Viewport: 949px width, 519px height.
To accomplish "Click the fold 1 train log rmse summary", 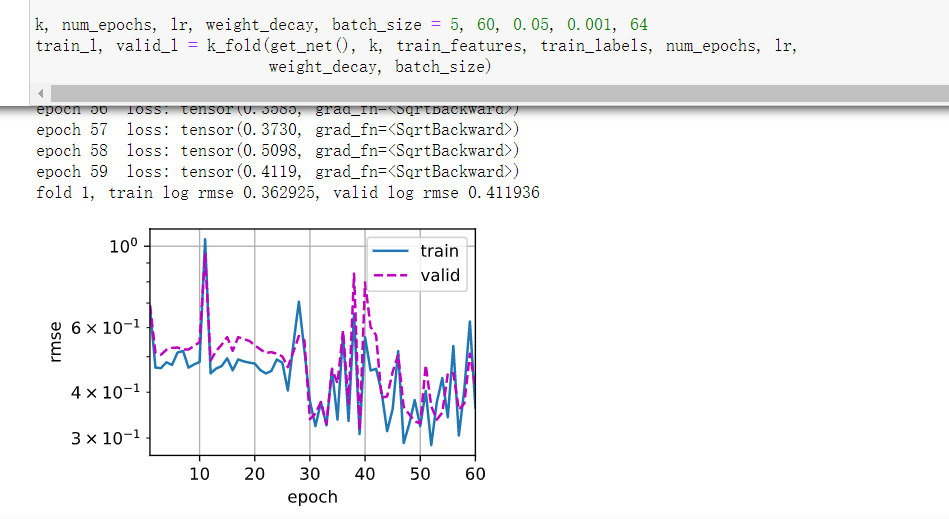I will [287, 193].
